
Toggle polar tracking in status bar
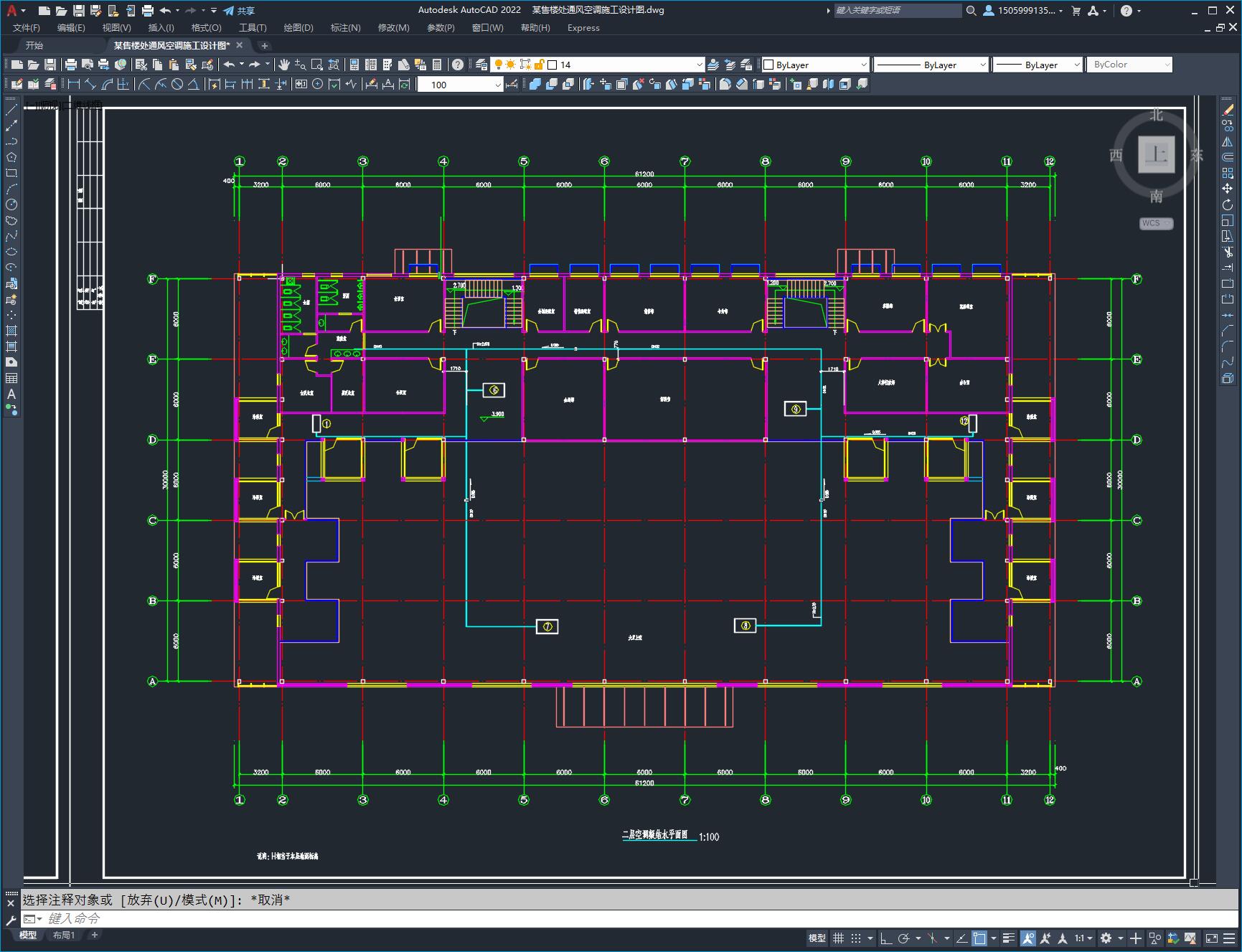coord(904,938)
